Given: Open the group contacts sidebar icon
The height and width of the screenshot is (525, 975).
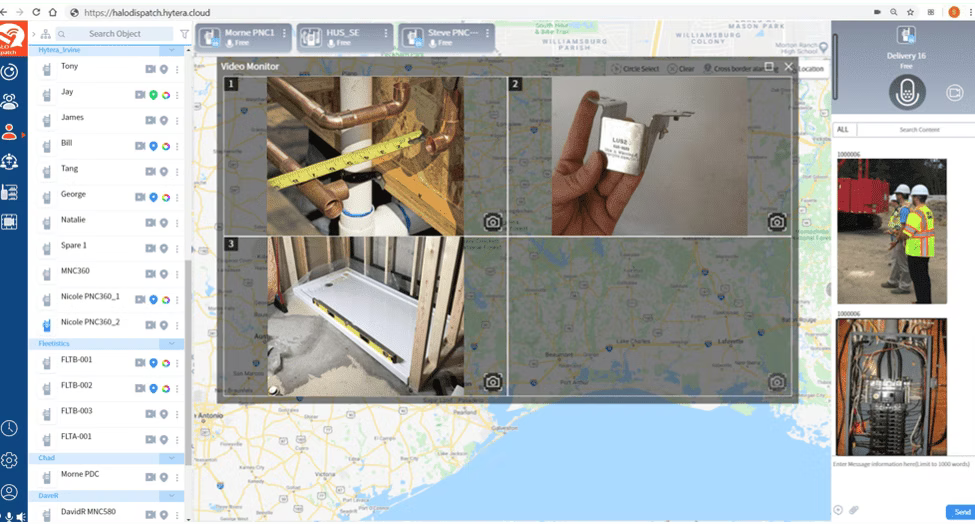Looking at the screenshot, I should pyautogui.click(x=9, y=101).
